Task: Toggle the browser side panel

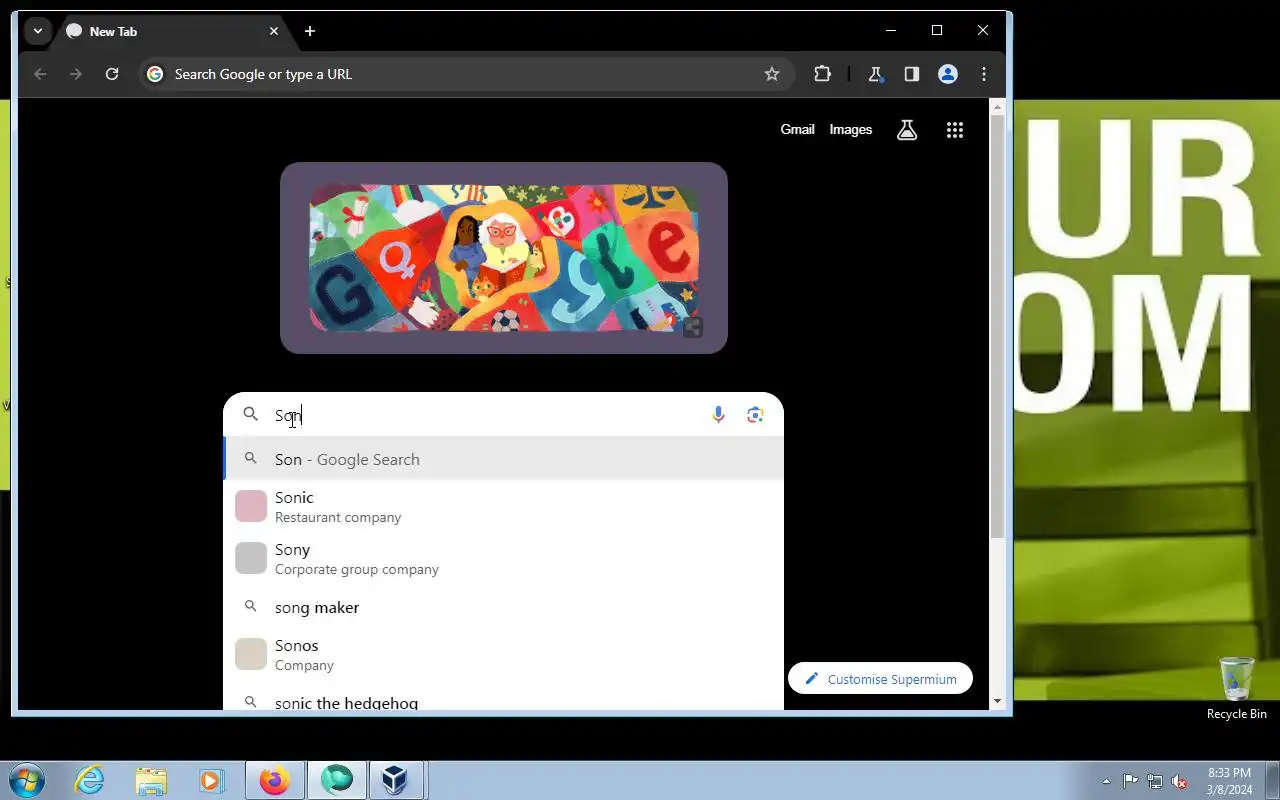Action: [x=911, y=74]
